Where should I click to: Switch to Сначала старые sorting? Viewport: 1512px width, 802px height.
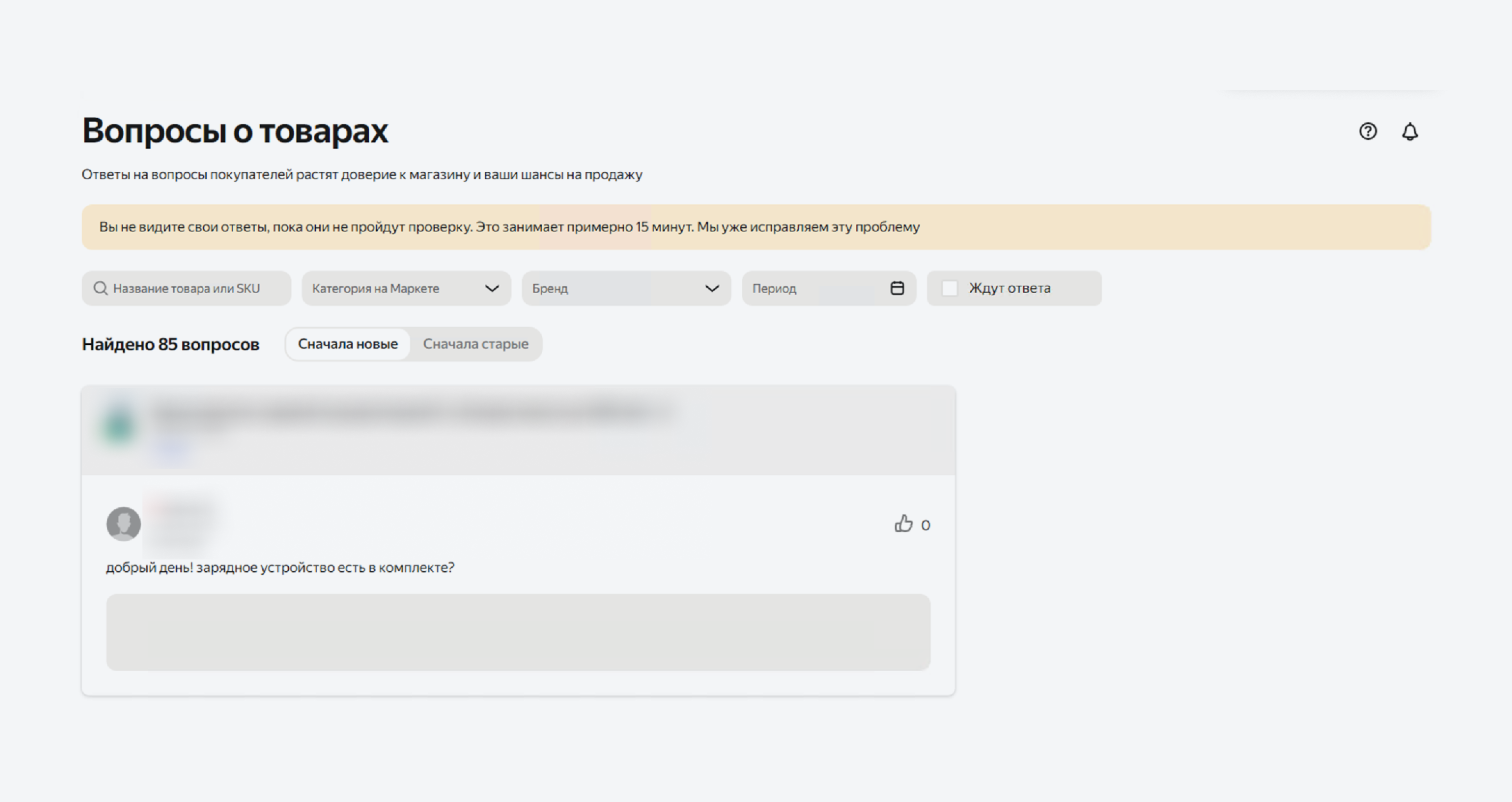tap(475, 344)
